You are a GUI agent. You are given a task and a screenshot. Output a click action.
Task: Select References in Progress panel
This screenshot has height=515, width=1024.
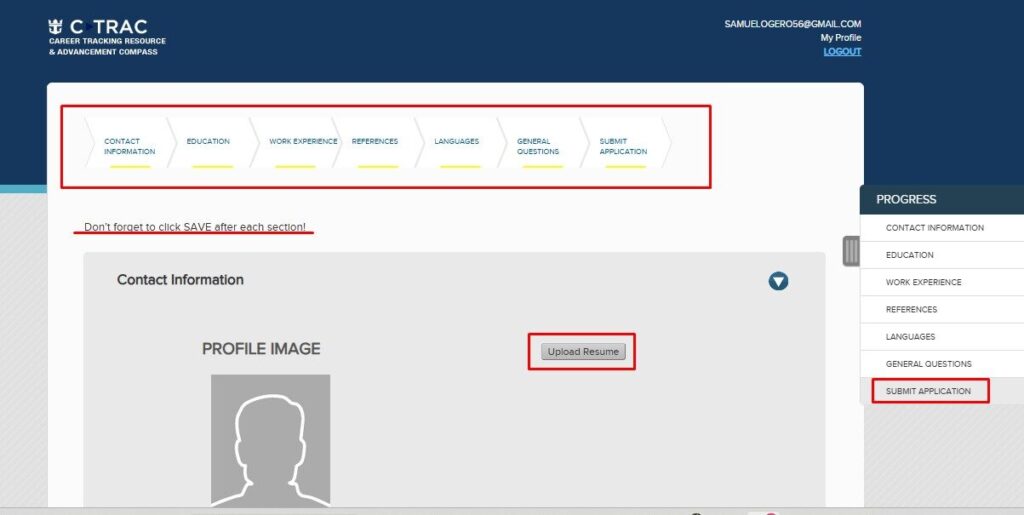coord(942,309)
